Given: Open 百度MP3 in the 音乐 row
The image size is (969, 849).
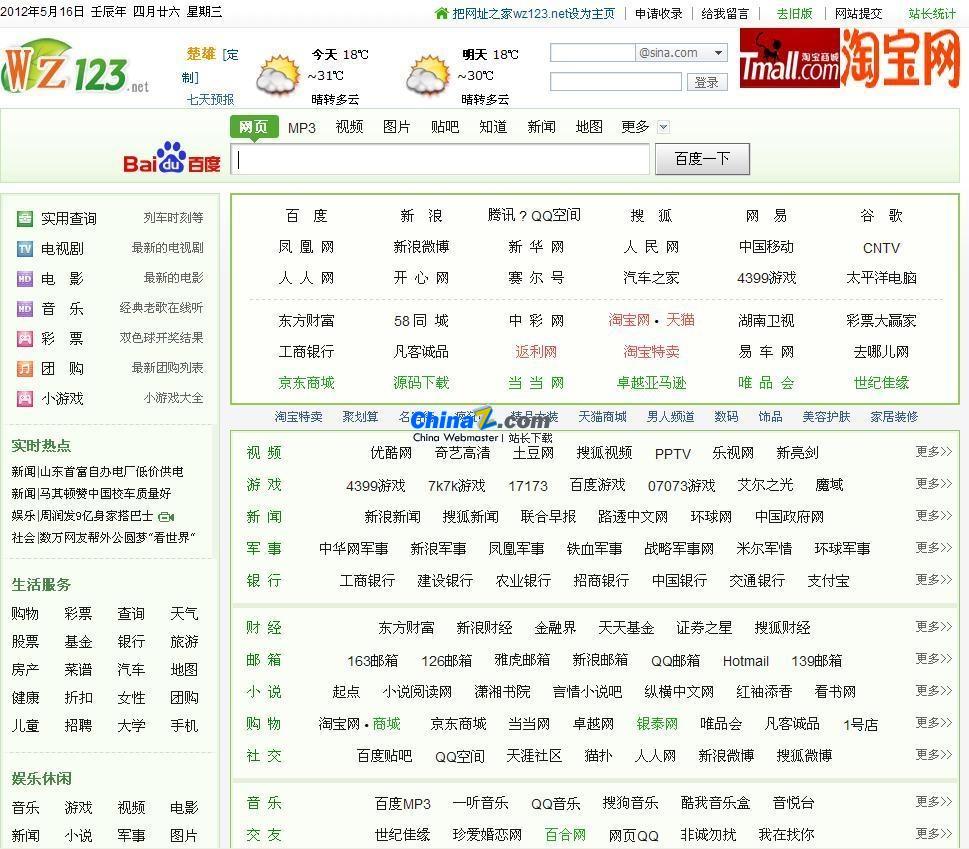Looking at the screenshot, I should pyautogui.click(x=402, y=804).
